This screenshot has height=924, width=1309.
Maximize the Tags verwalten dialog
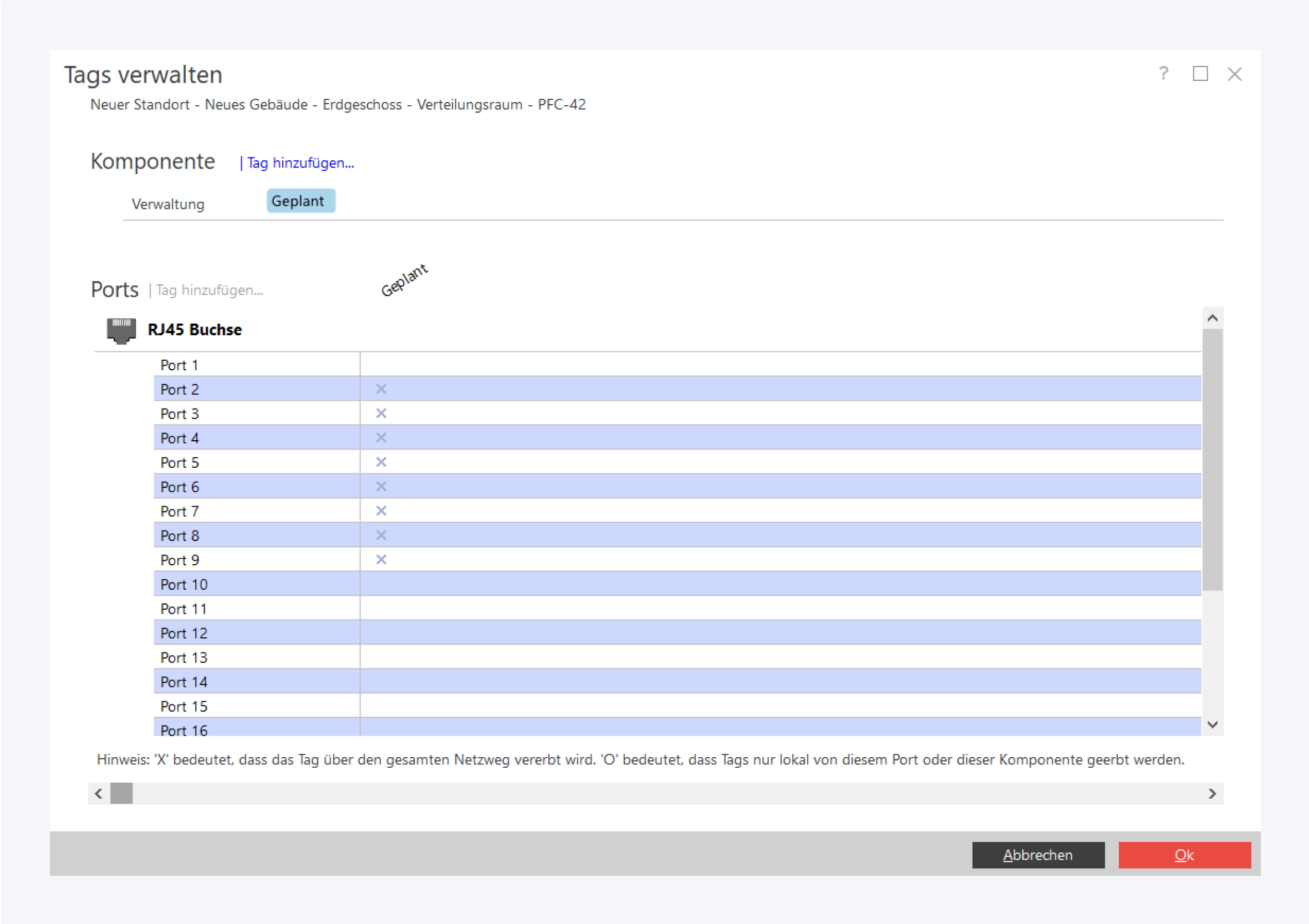[1200, 74]
